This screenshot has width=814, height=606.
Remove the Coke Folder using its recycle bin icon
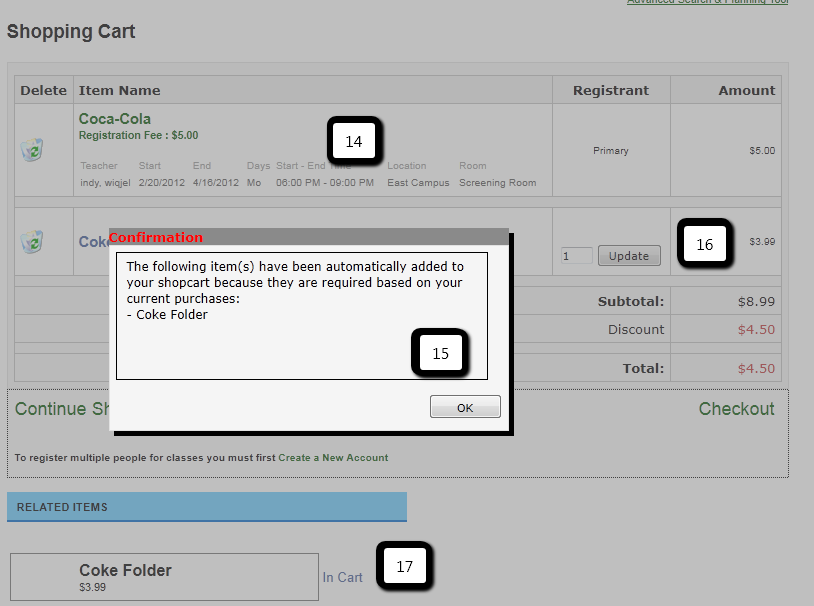pos(32,241)
